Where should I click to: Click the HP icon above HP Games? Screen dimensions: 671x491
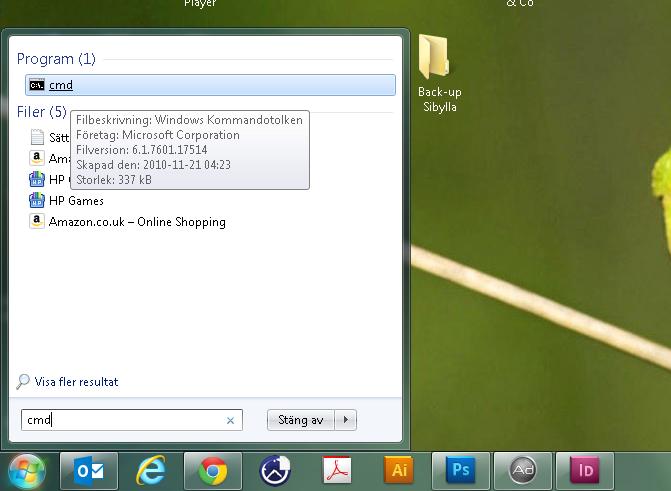pyautogui.click(x=37, y=179)
